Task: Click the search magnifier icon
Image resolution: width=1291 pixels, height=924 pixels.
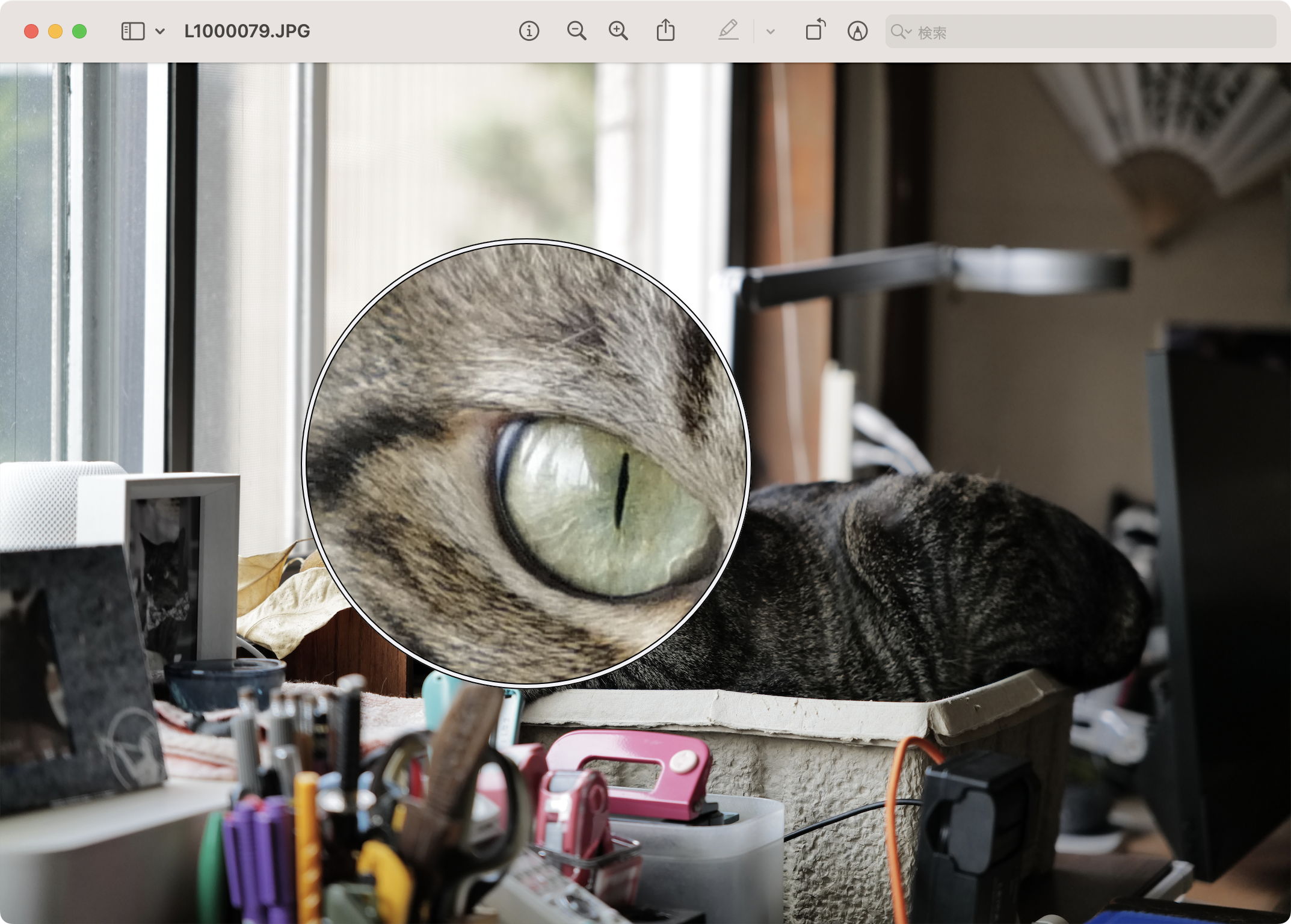Action: click(901, 32)
